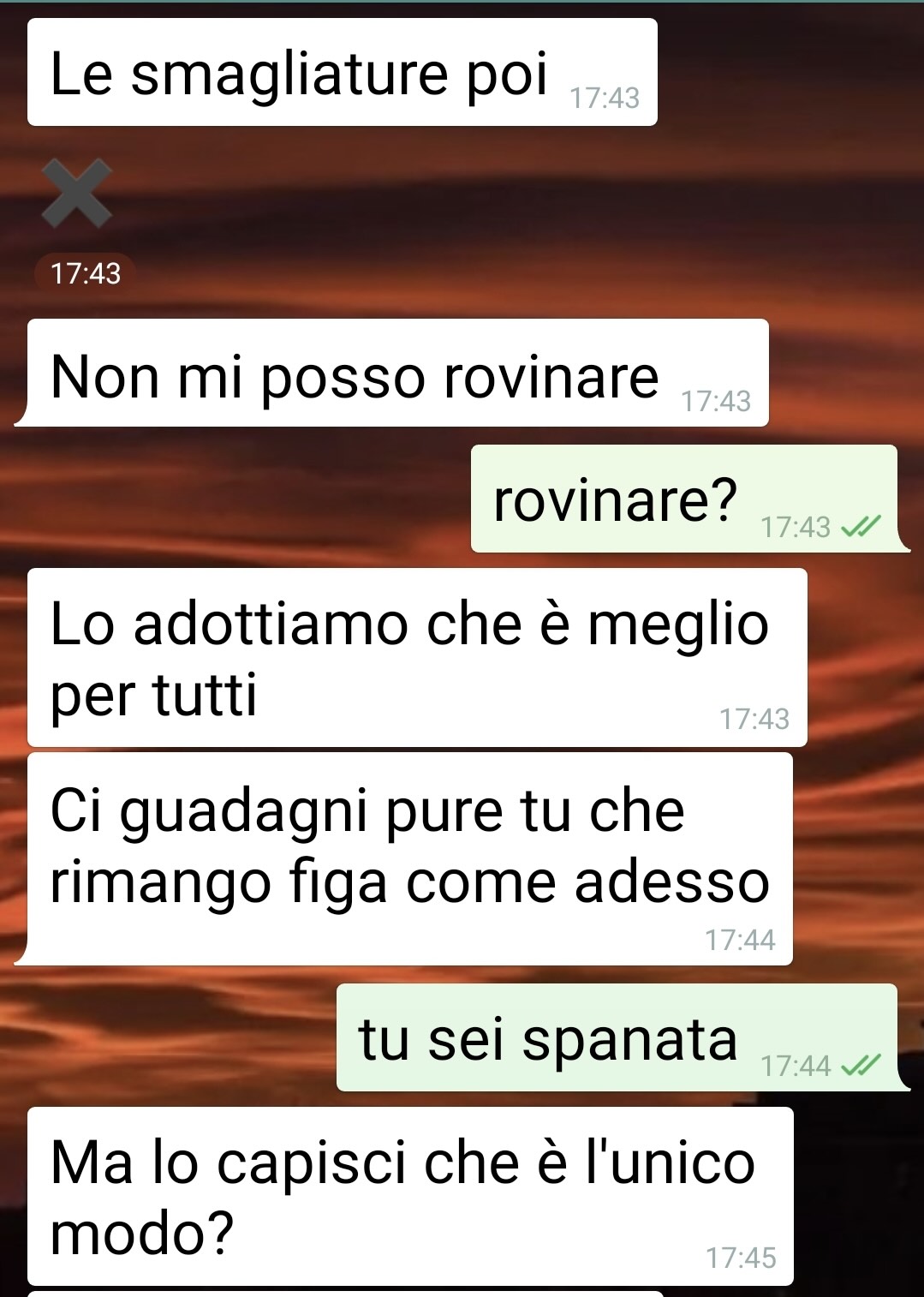The width and height of the screenshot is (924, 1297).
Task: Tap the word 'modo?' in last bubble
Action: pos(142,1233)
